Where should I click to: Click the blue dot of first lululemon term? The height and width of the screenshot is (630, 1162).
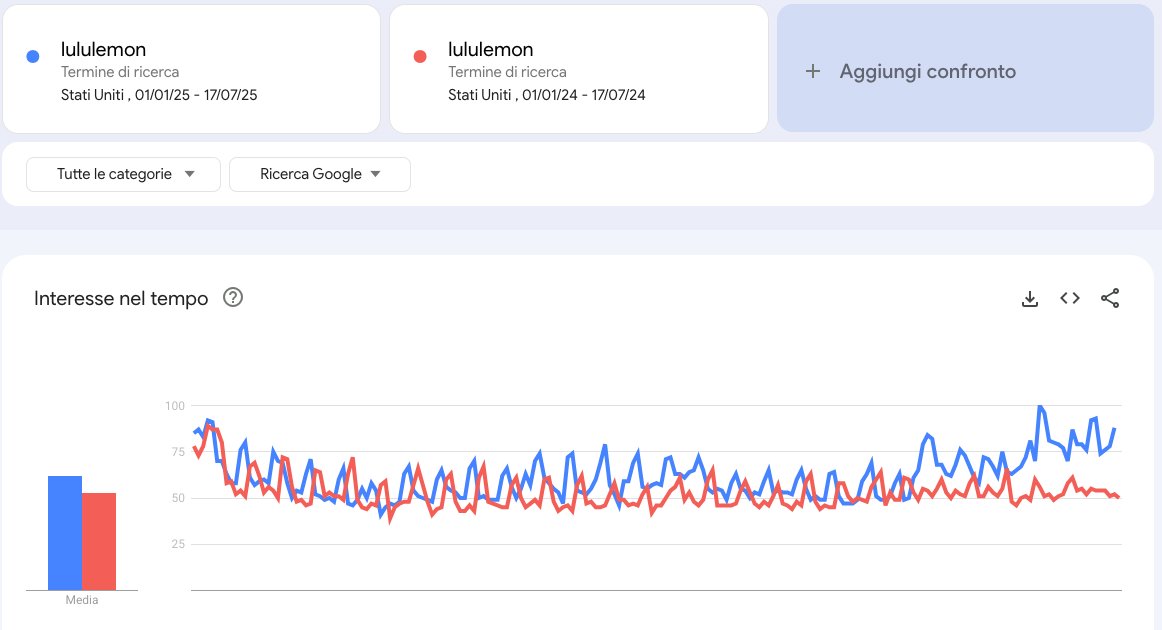(33, 56)
